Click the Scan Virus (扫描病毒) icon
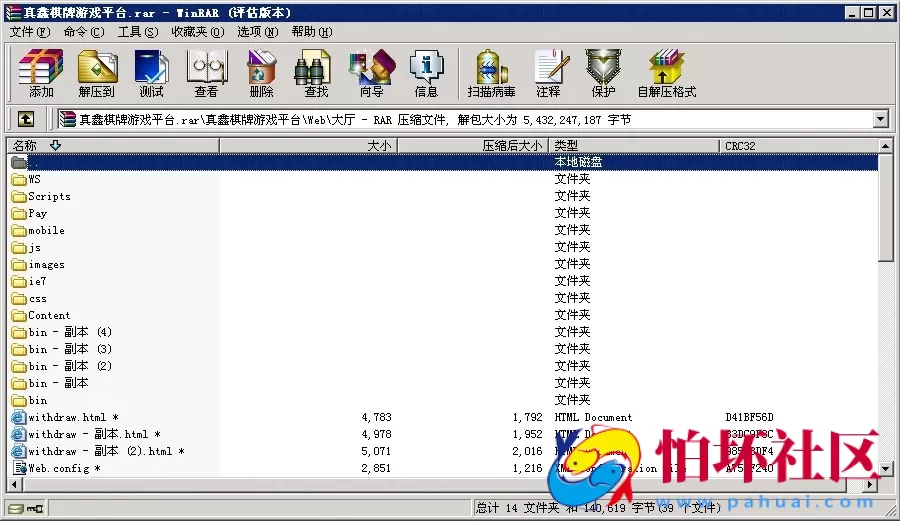Viewport: 900px width, 521px height. click(x=491, y=73)
